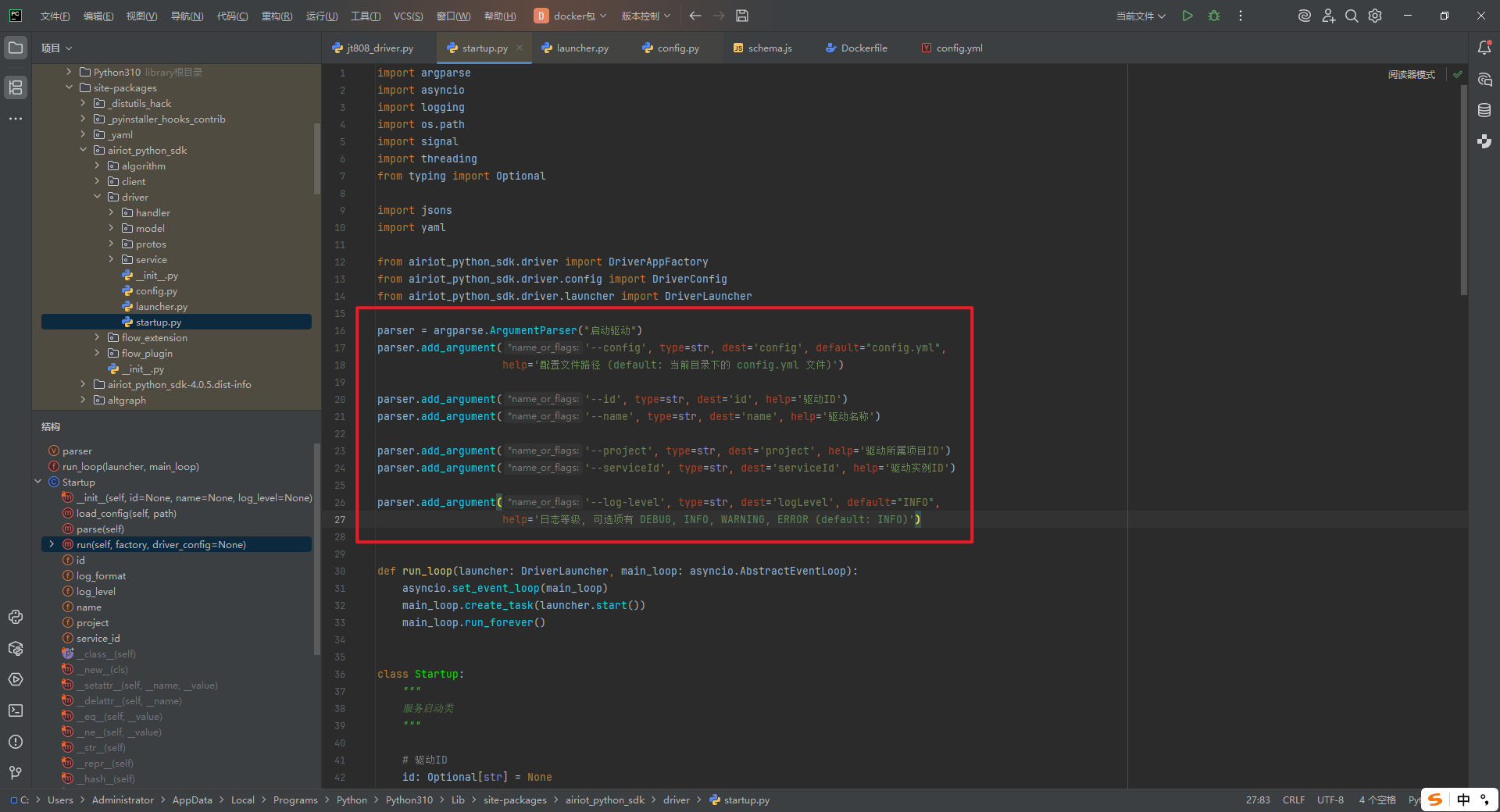The width and height of the screenshot is (1500, 812).
Task: Open the 重构(R) menu
Action: (x=277, y=16)
